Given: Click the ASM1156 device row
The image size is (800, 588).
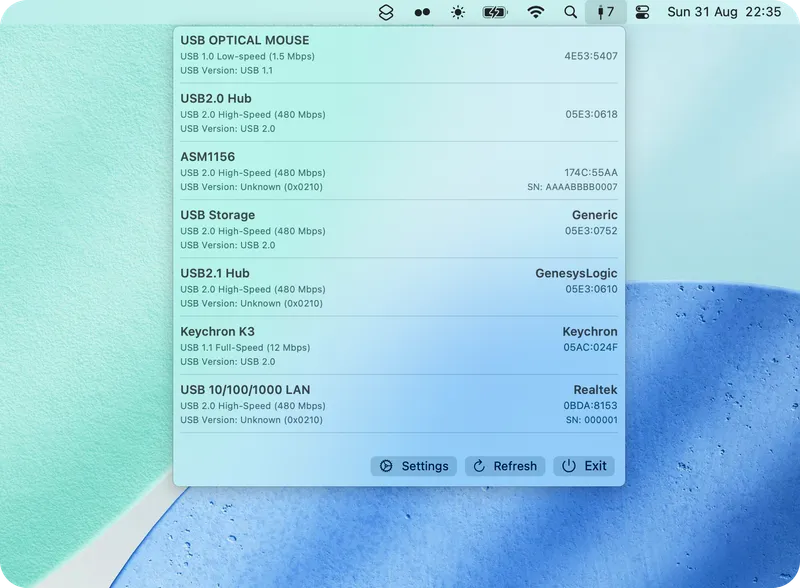Looking at the screenshot, I should click(x=400, y=172).
